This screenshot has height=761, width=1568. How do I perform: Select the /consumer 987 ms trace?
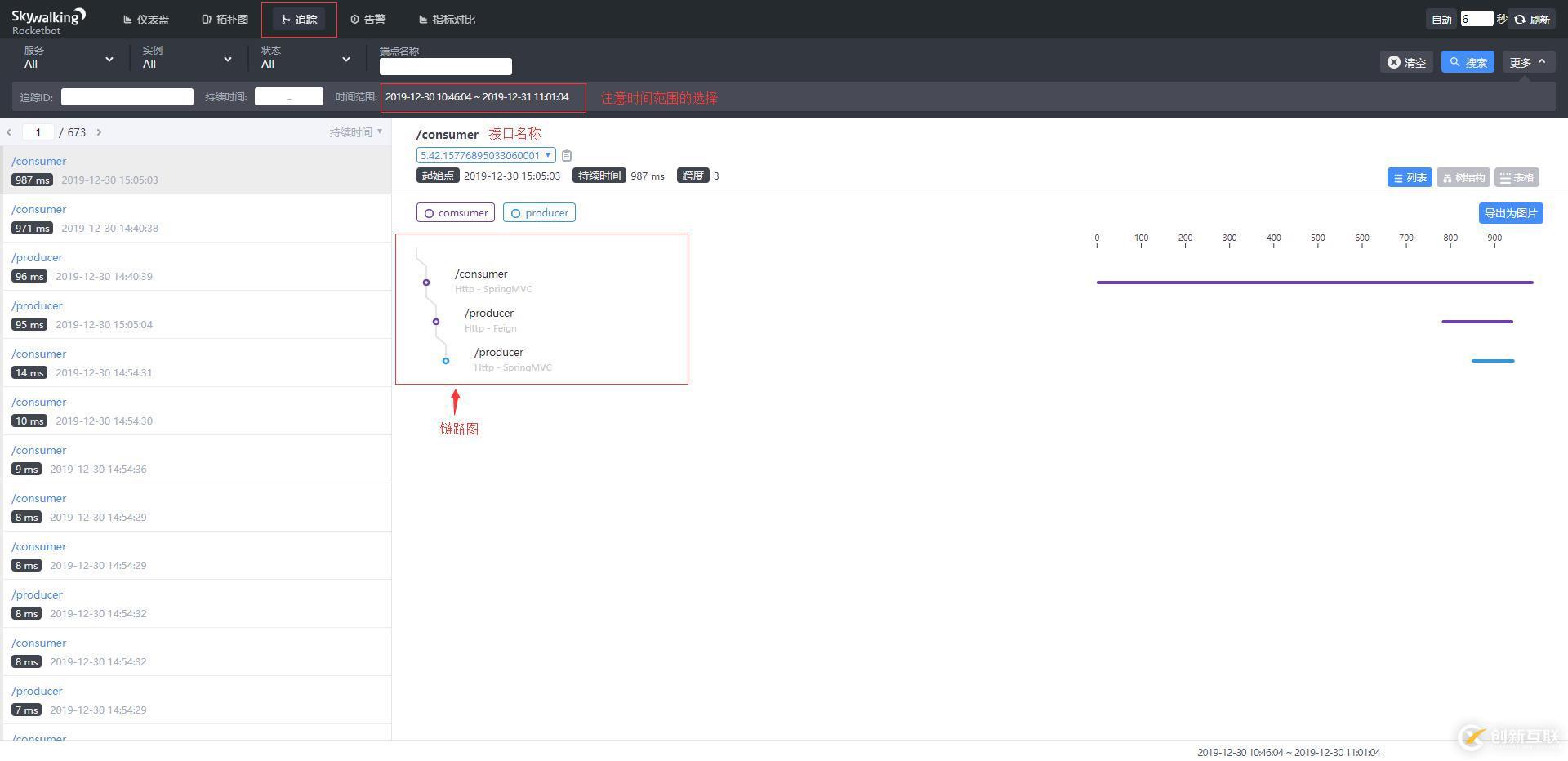coord(196,170)
